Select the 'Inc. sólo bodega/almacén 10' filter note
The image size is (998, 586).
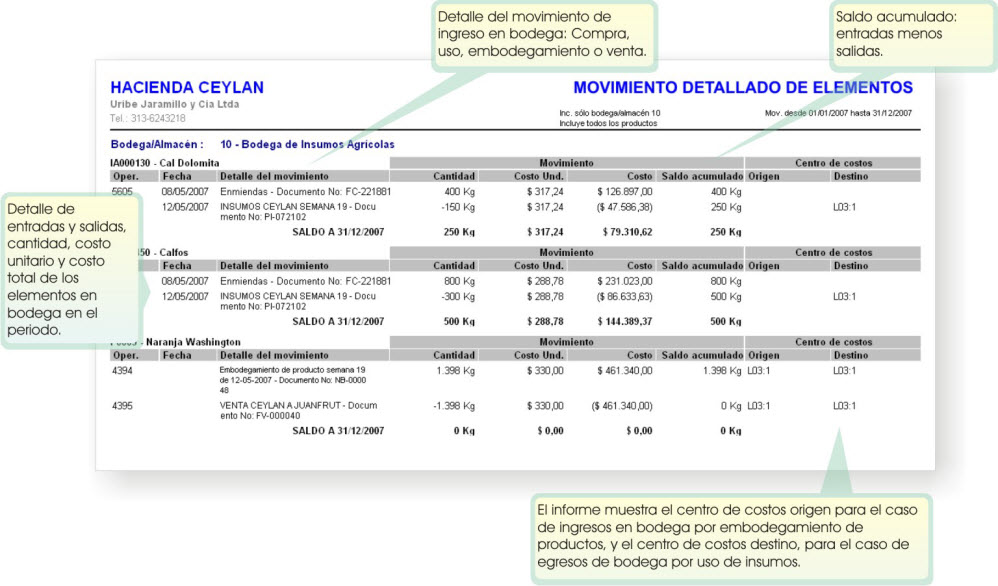[x=610, y=113]
